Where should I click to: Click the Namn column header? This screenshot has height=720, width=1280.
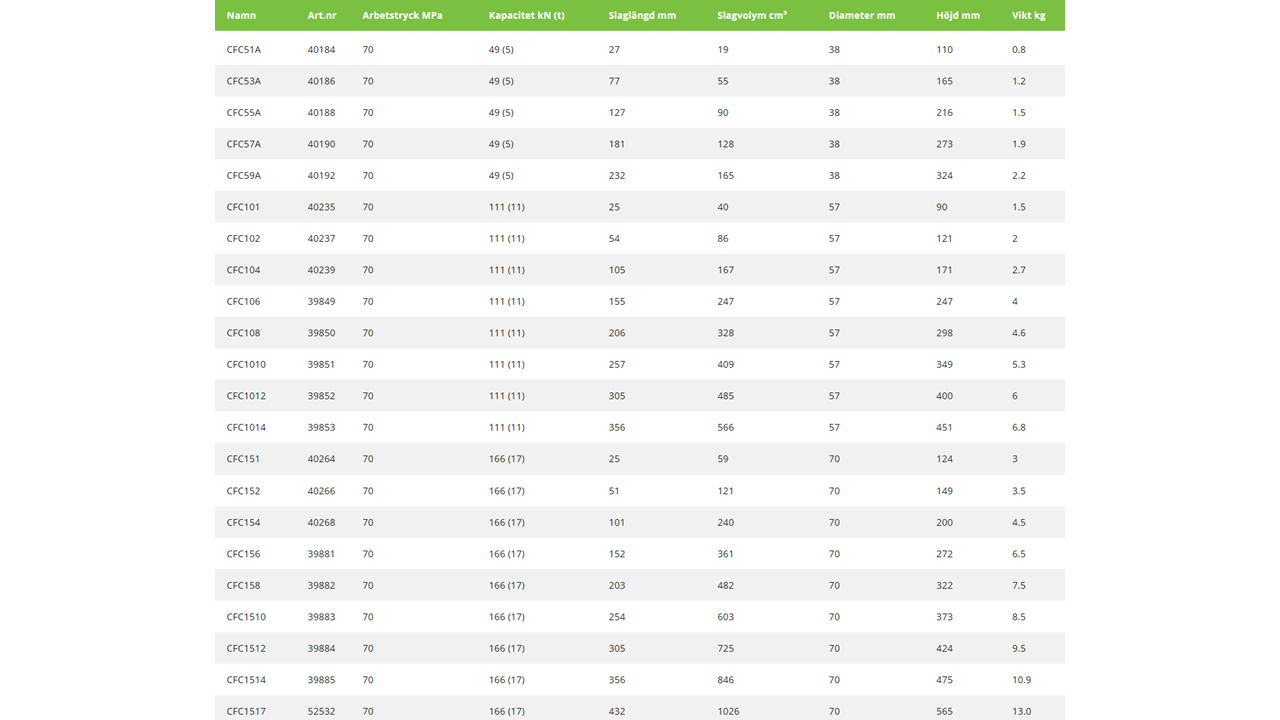click(241, 16)
